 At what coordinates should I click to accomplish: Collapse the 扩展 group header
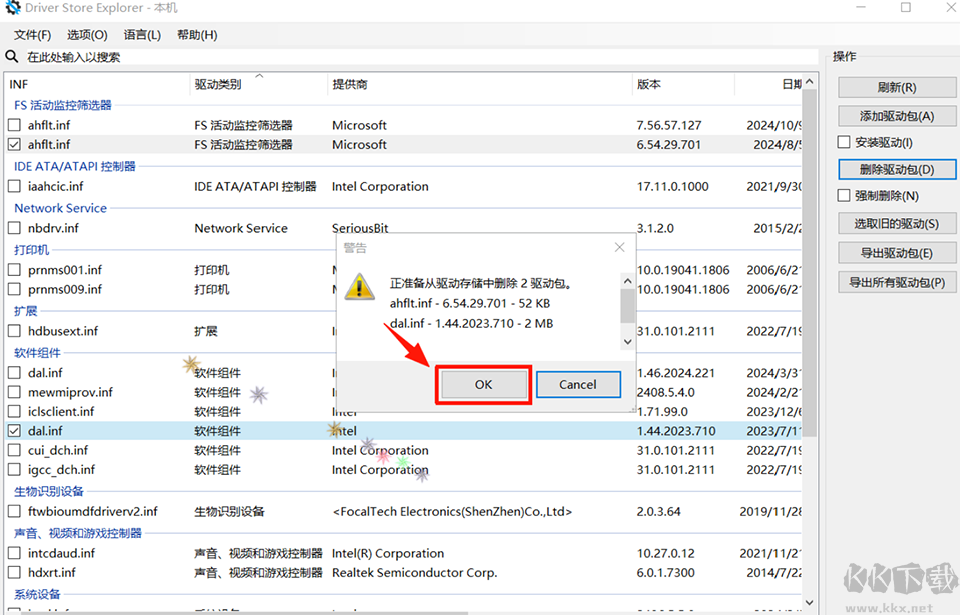pyautogui.click(x=26, y=311)
